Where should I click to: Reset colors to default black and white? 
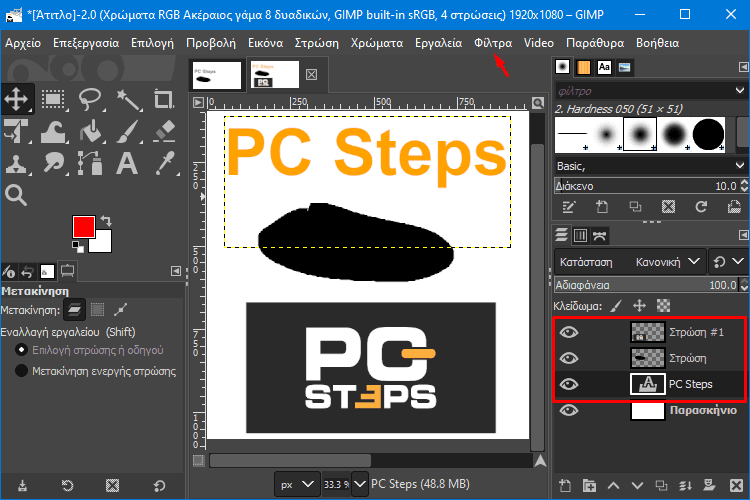(77, 247)
